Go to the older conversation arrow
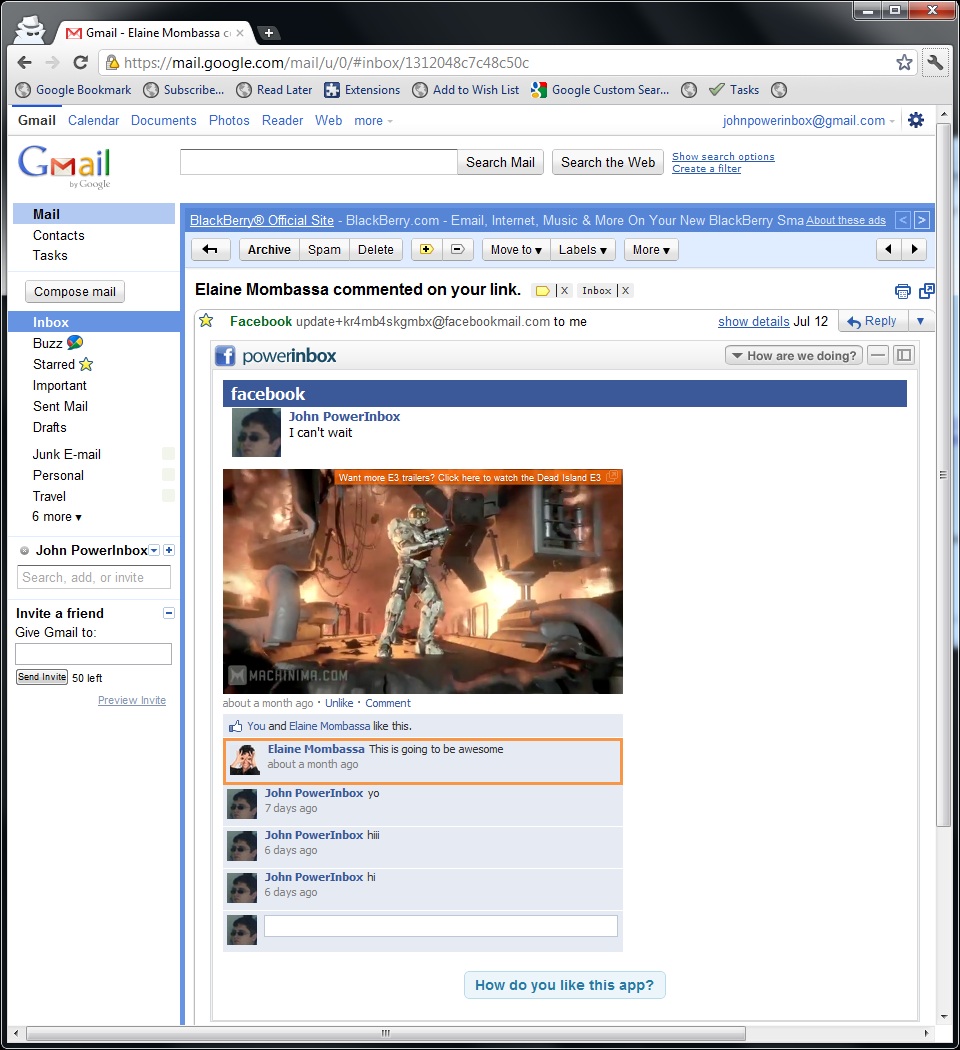Viewport: 960px width, 1050px height. coord(914,250)
